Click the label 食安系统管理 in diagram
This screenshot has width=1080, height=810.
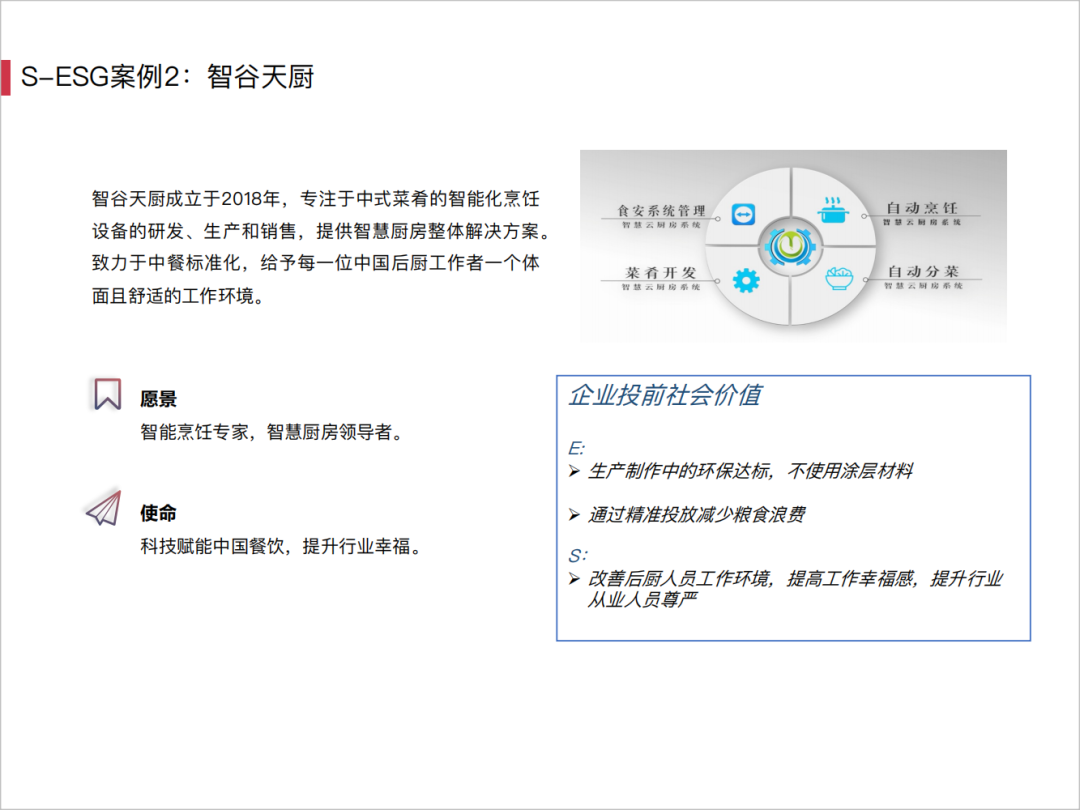click(661, 210)
